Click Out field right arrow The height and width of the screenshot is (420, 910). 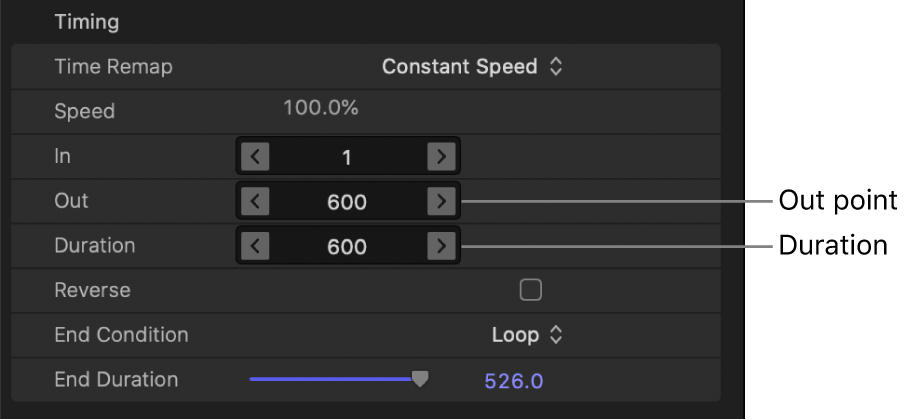[440, 201]
